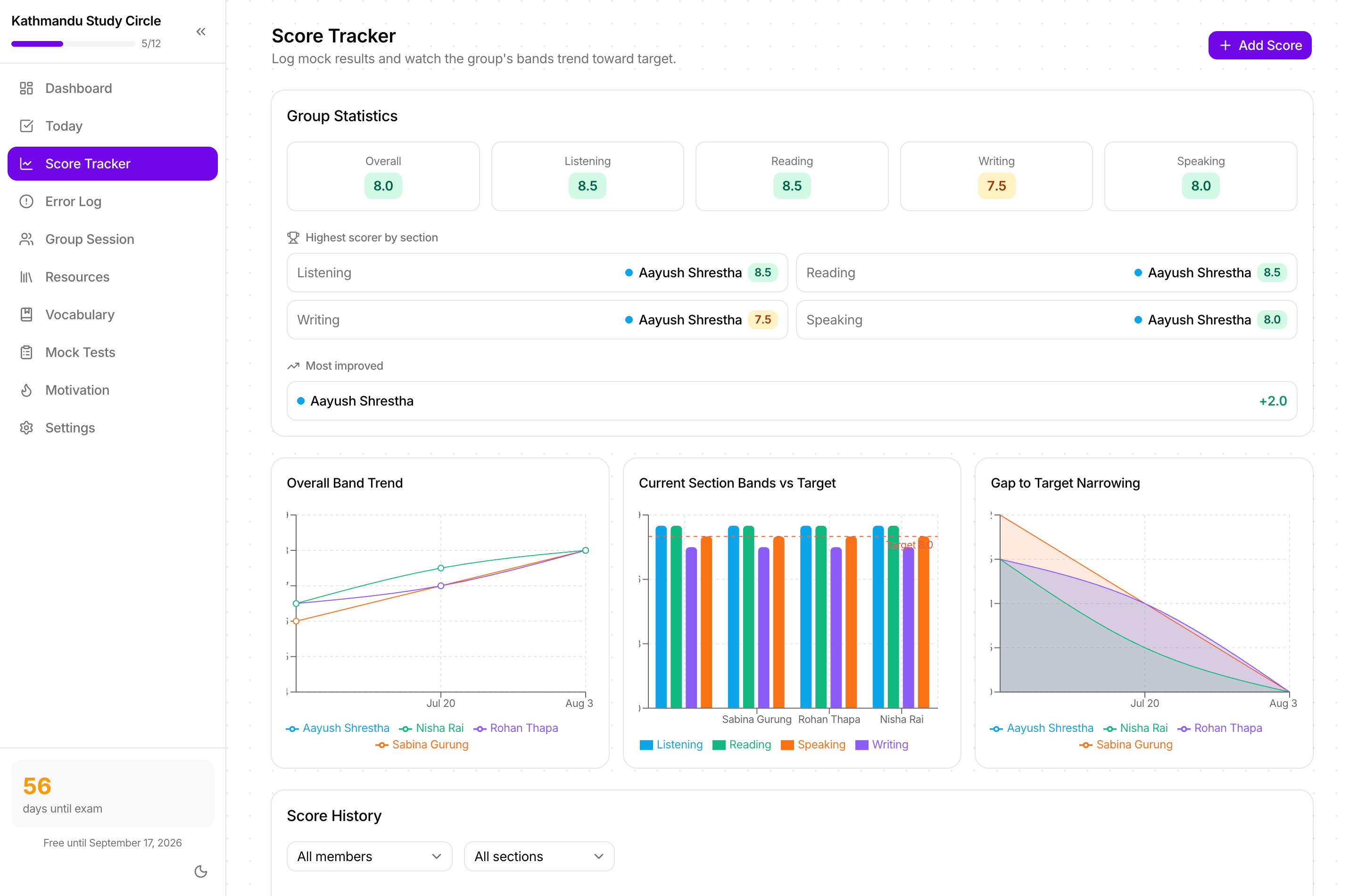Click the Listening blue legend swatch
Screen dimensions: 1358x896
(646, 745)
